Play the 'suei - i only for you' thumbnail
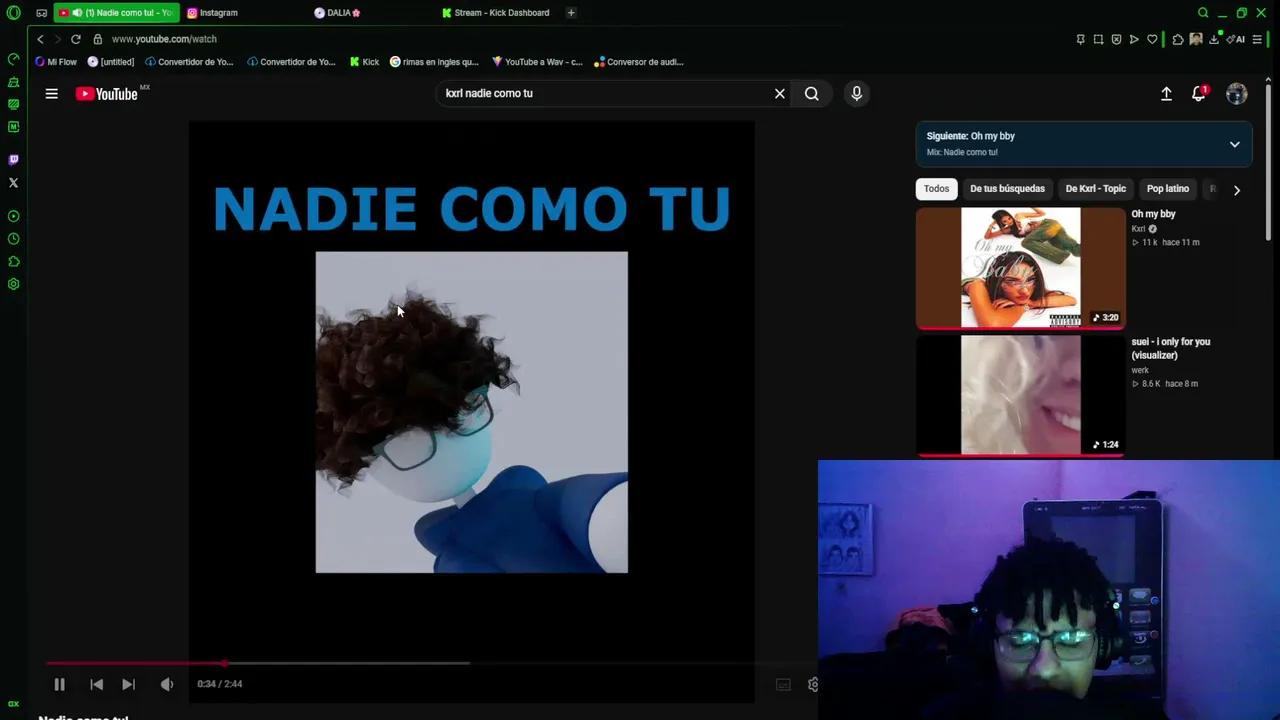The image size is (1280, 720). click(x=1020, y=396)
